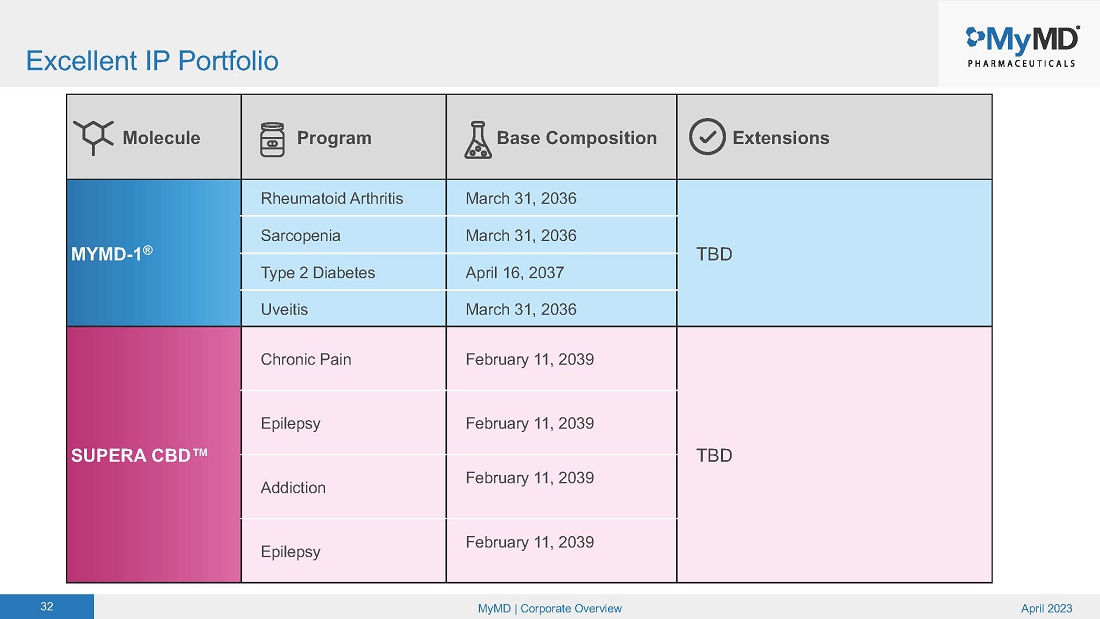Select the MYMD-1 molecule cell
This screenshot has height=619, width=1100.
point(153,253)
